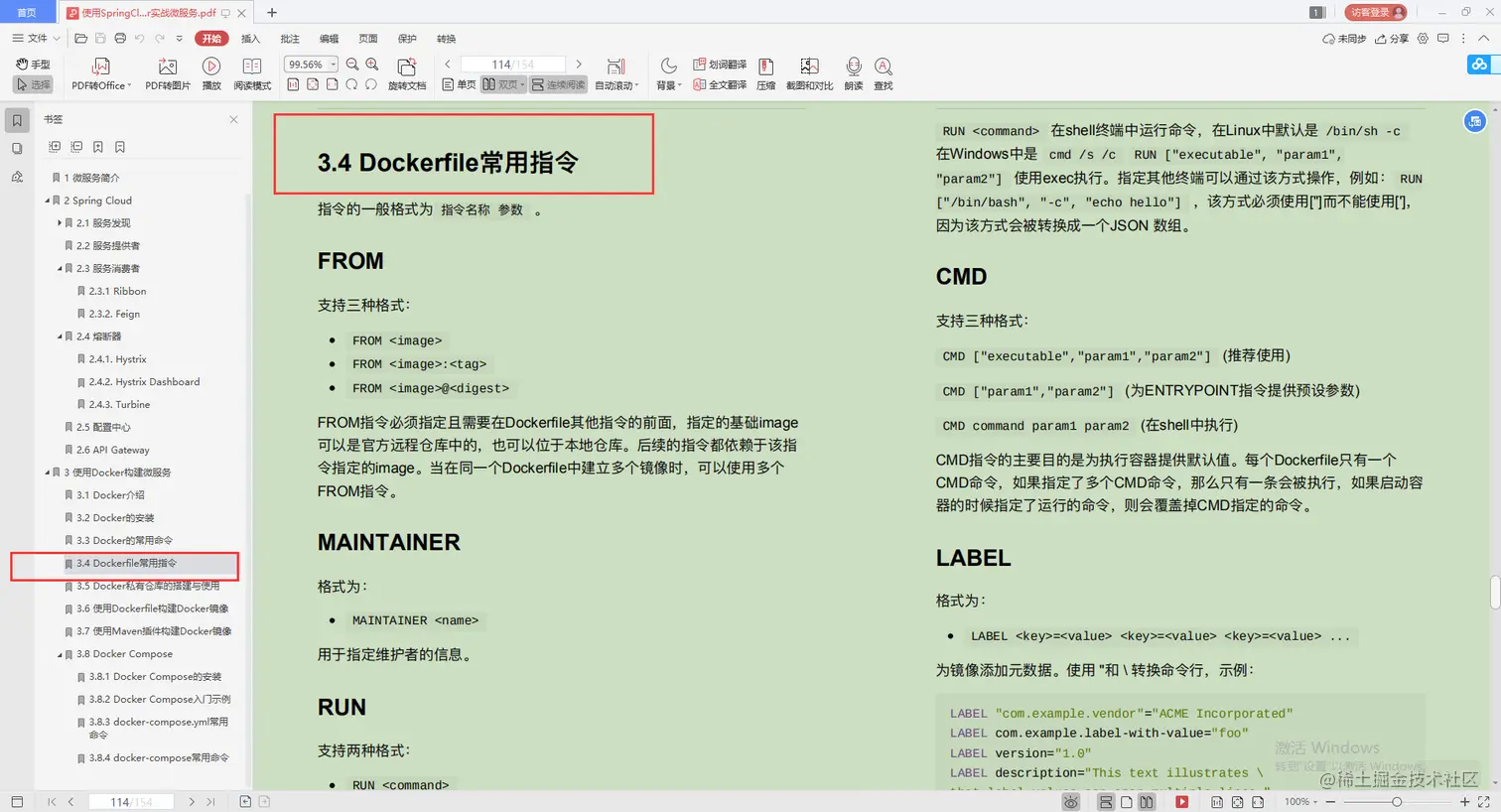
Task: Switch to 双页 two-page view
Action: click(x=501, y=84)
